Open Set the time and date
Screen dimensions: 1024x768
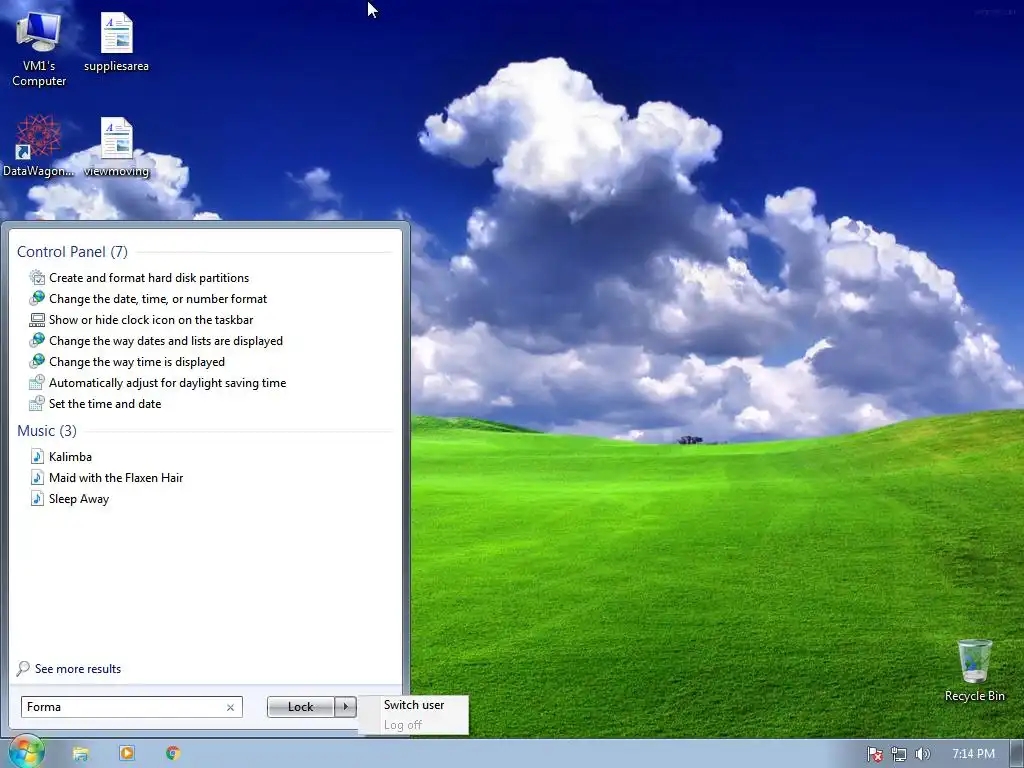click(105, 404)
